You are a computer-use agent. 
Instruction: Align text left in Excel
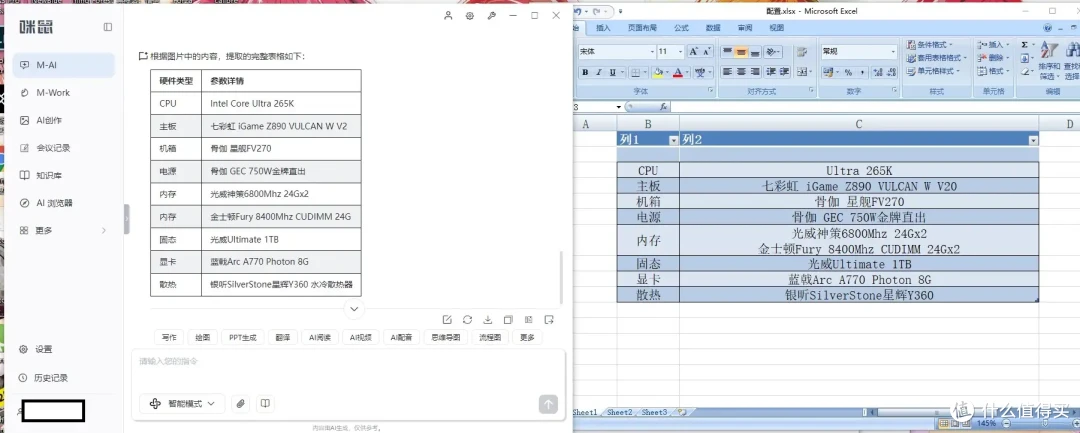pyautogui.click(x=727, y=72)
